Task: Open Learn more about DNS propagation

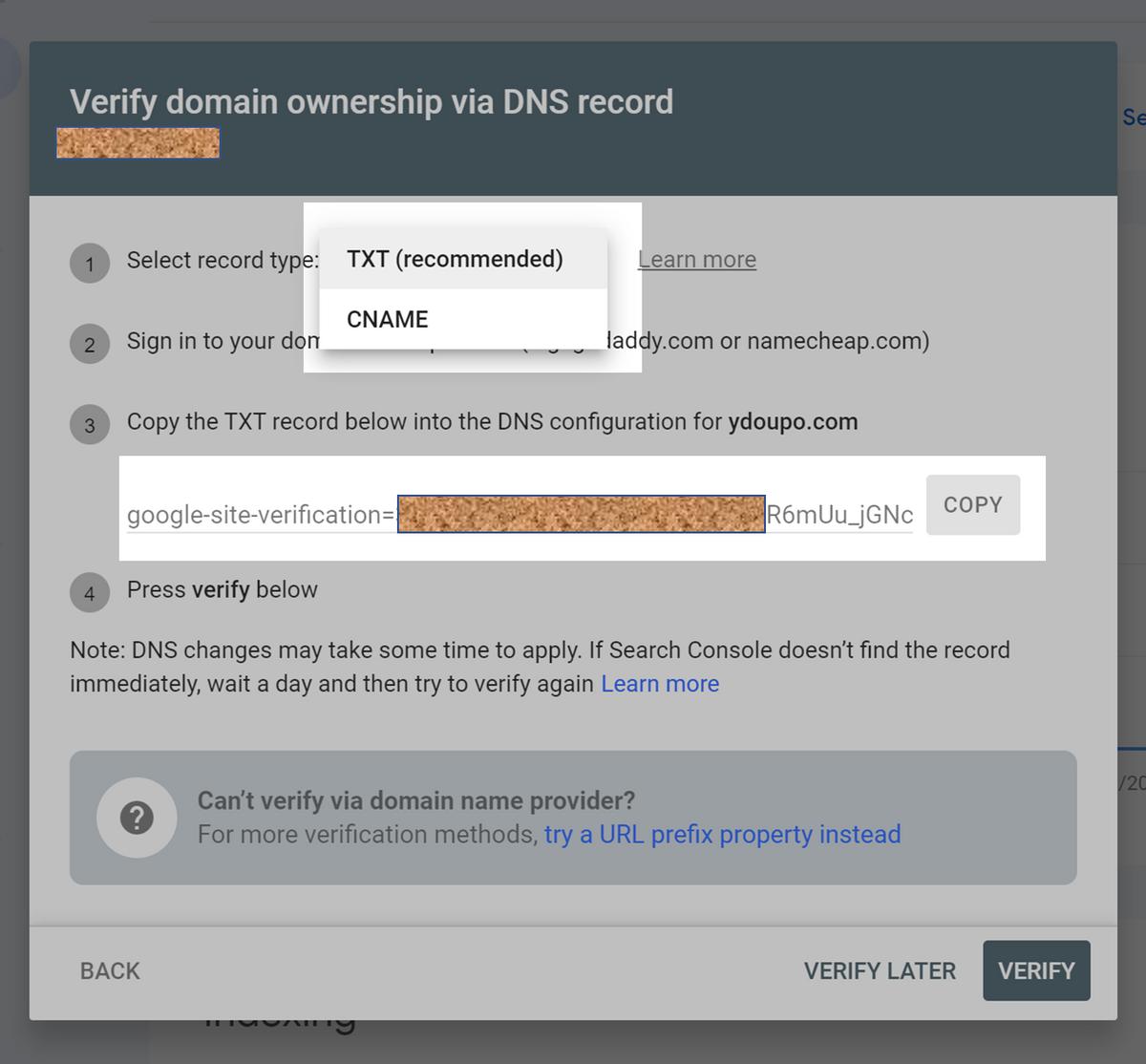Action: click(x=660, y=683)
